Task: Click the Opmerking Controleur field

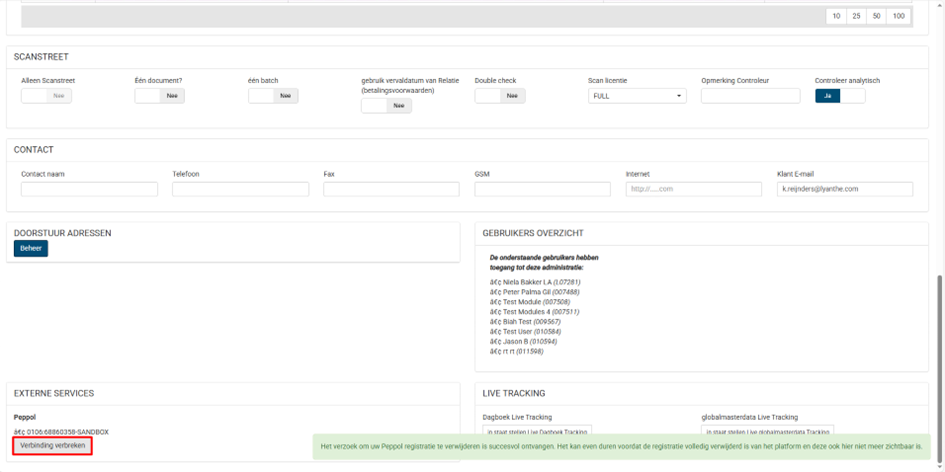Action: (751, 96)
